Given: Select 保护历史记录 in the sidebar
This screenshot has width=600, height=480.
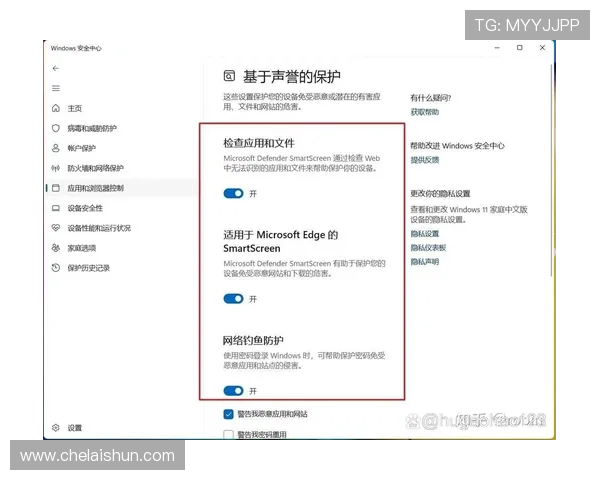Looking at the screenshot, I should tap(89, 268).
